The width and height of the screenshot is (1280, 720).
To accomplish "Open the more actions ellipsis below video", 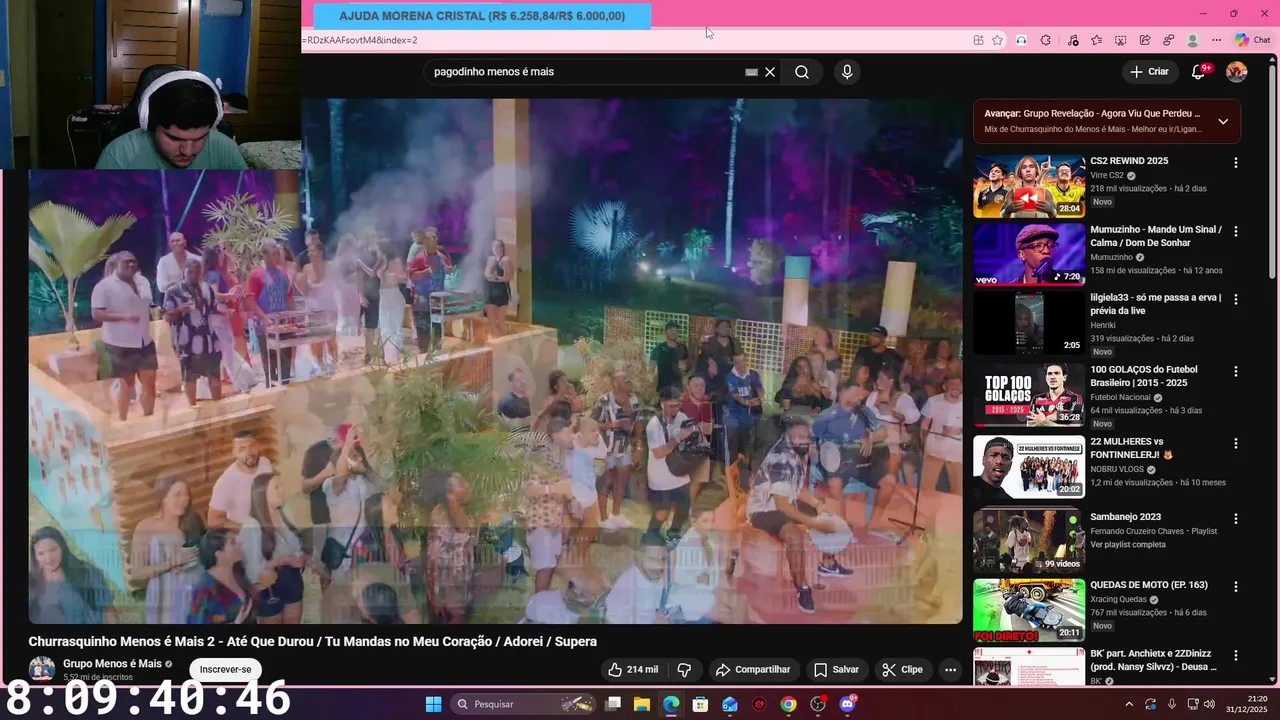I will point(951,670).
